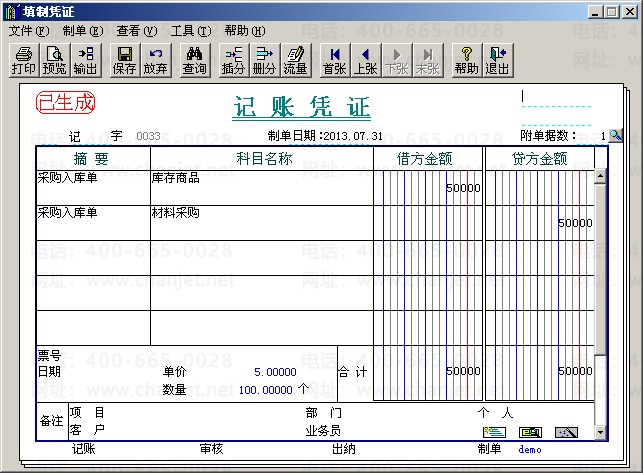
Task: Click the 科目名称 column header
Action: (262, 158)
